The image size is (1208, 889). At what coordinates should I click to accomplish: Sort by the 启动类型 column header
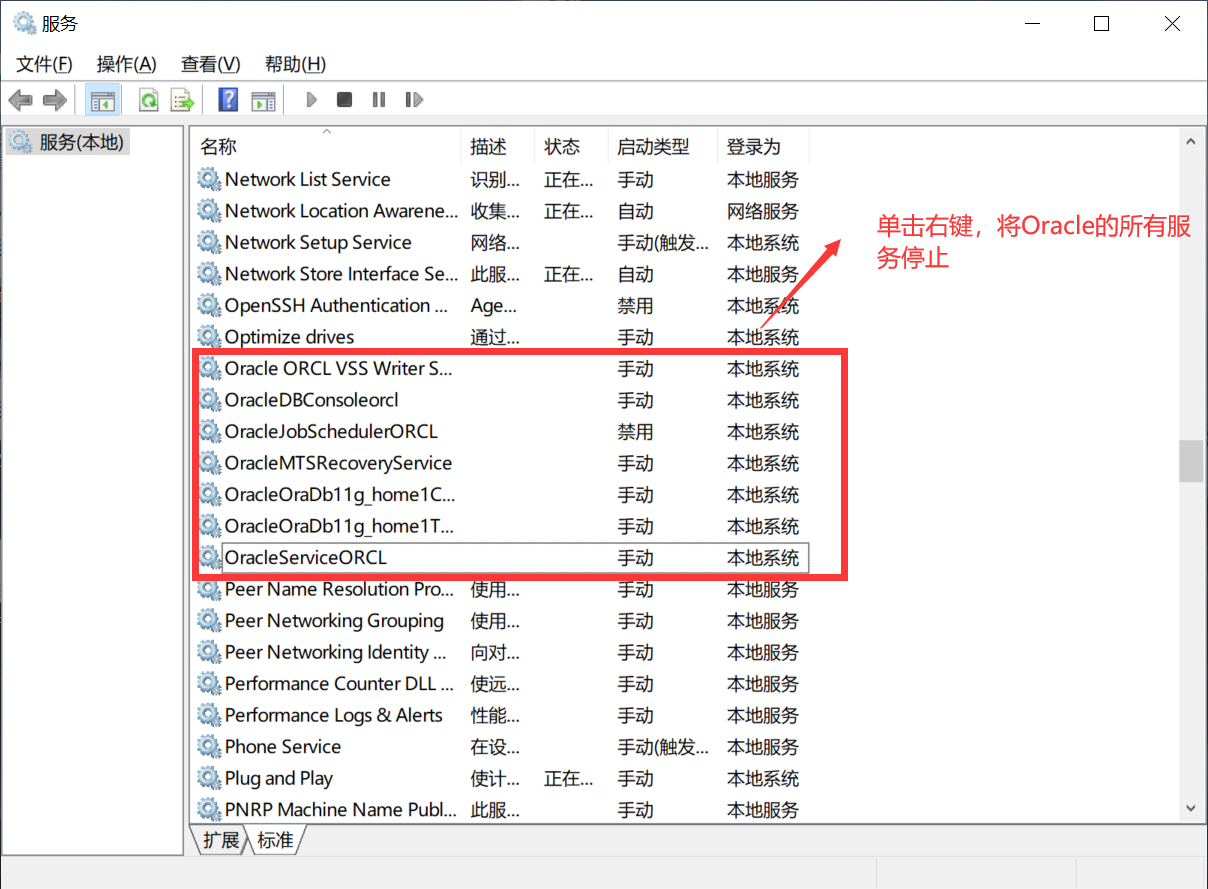click(662, 147)
